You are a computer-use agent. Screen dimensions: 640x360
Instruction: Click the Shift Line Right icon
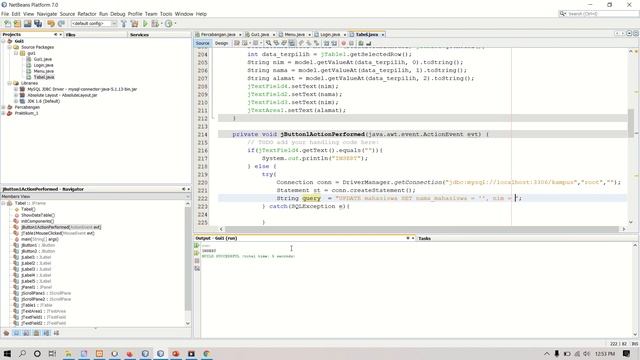point(334,43)
